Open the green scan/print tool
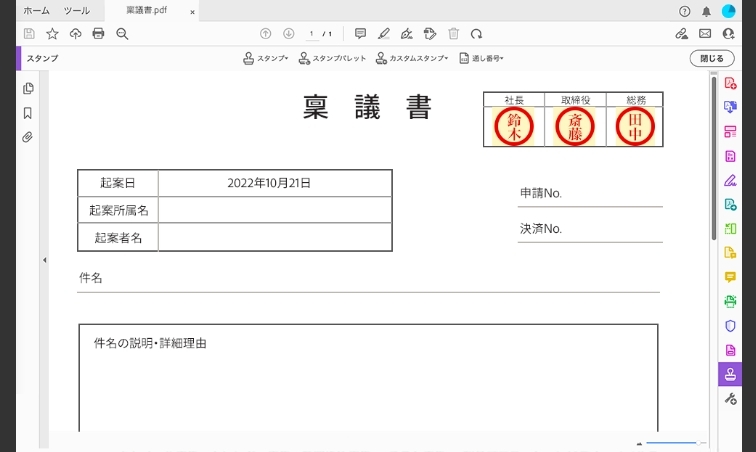The image size is (756, 452). point(730,301)
